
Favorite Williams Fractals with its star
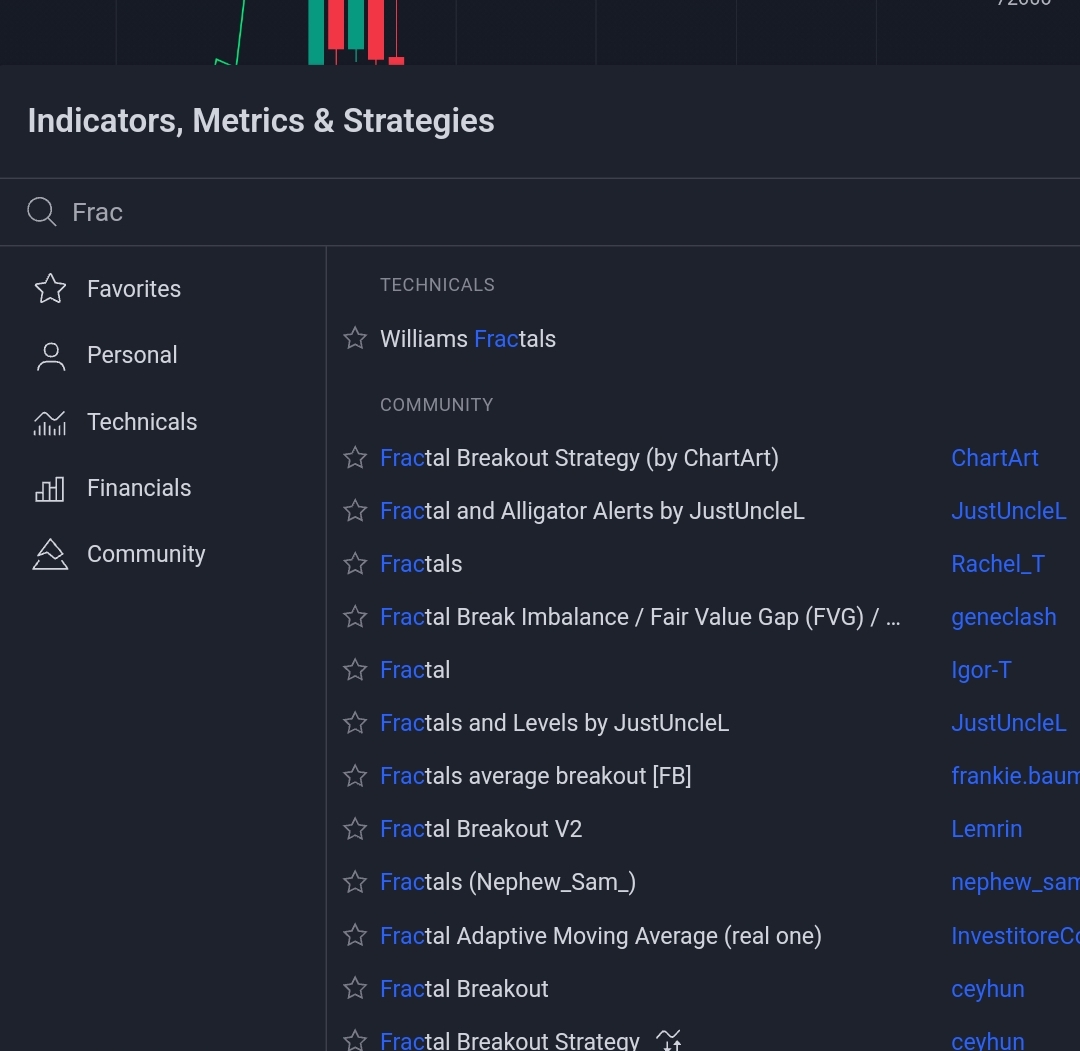[x=355, y=338]
